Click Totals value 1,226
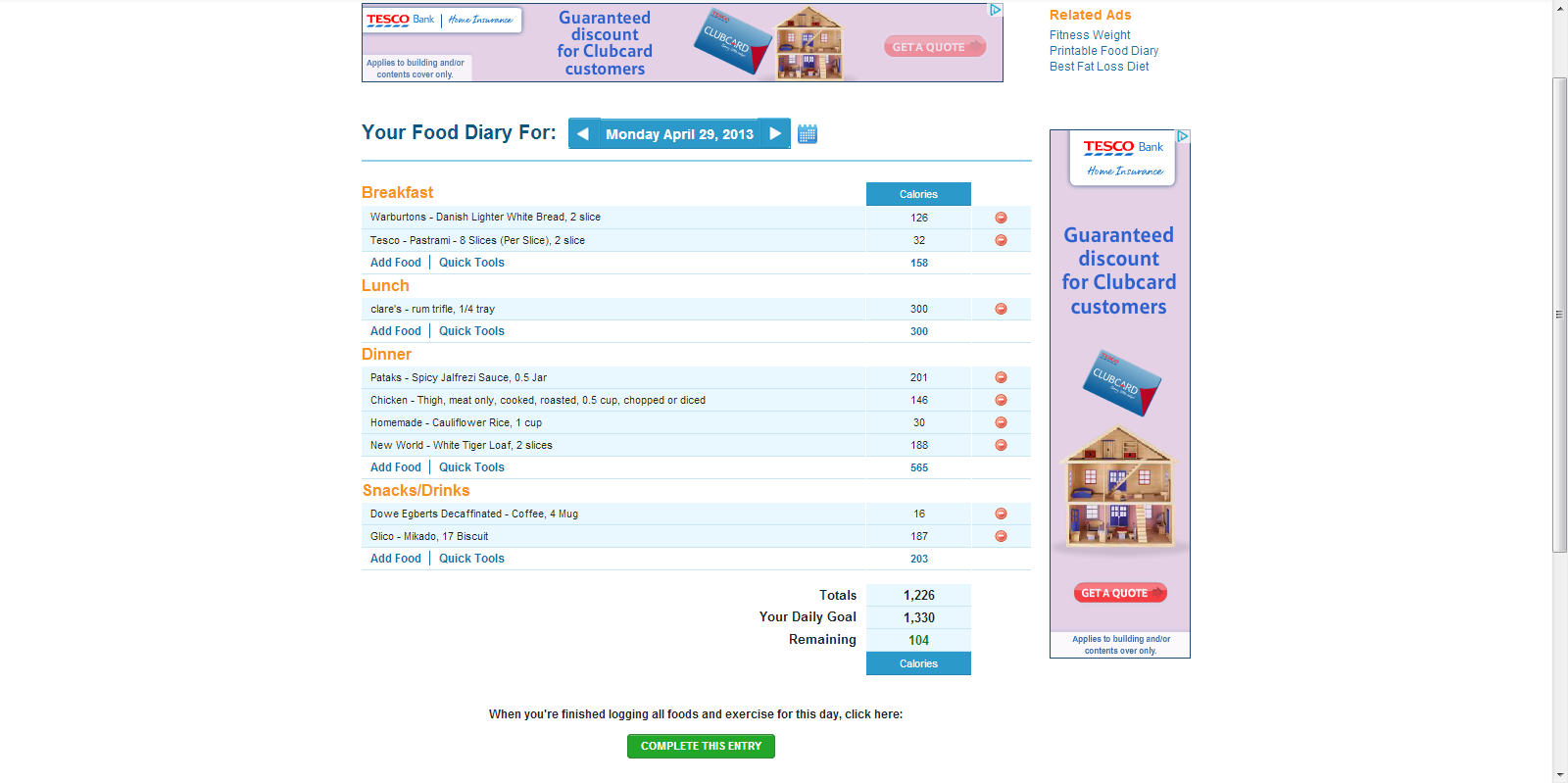The height and width of the screenshot is (783, 1568). (918, 595)
